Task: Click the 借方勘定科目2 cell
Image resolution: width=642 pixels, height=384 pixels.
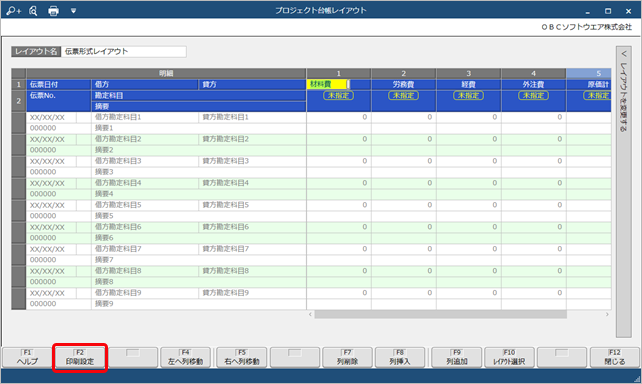Action: pyautogui.click(x=145, y=139)
